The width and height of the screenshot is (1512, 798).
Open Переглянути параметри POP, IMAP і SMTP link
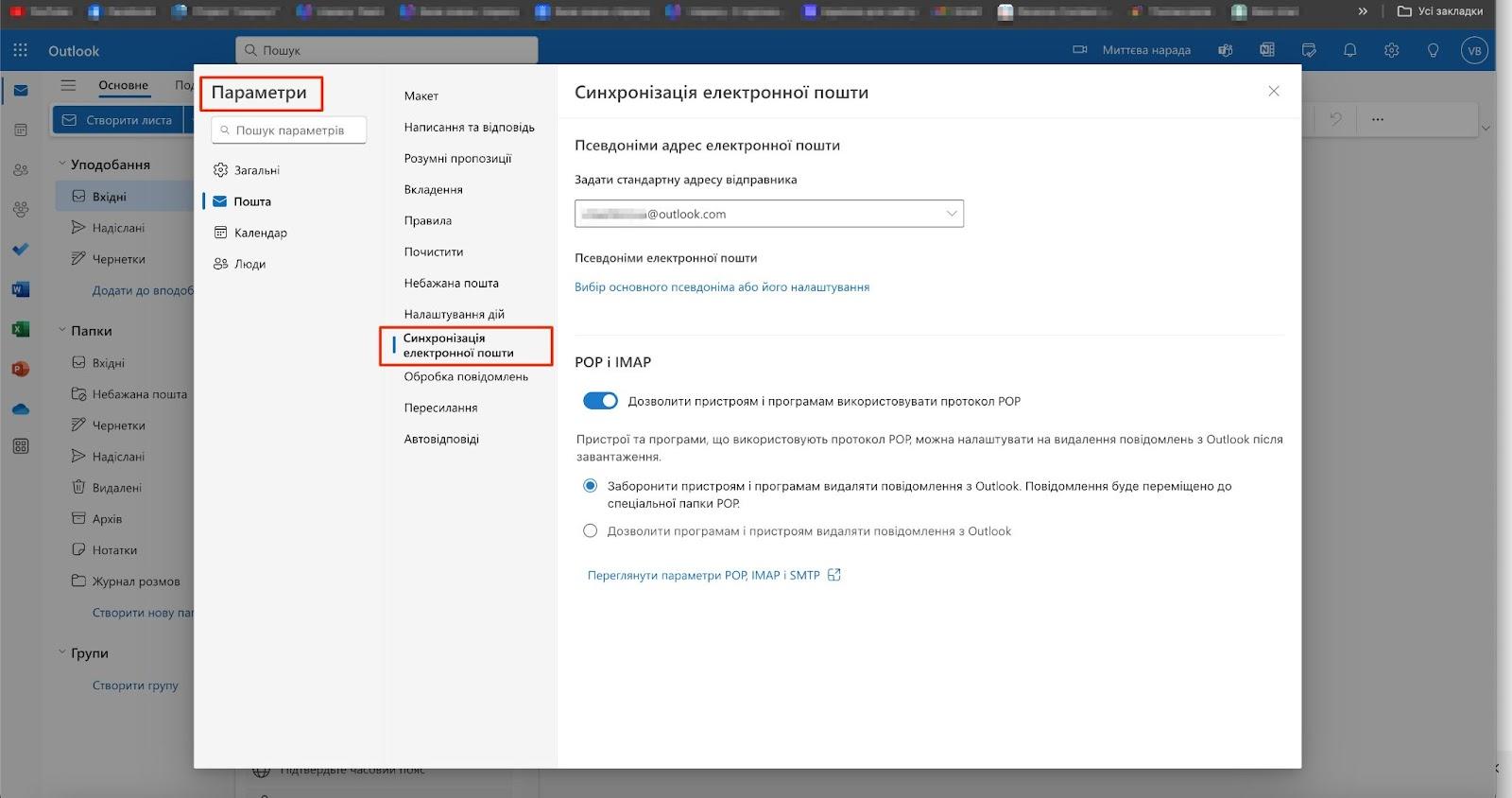713,575
